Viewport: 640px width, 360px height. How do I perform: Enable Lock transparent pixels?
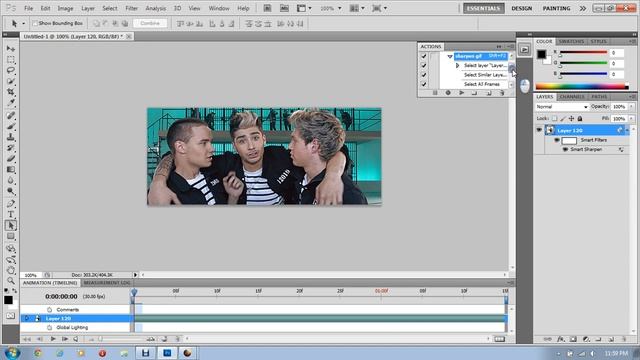coord(554,118)
